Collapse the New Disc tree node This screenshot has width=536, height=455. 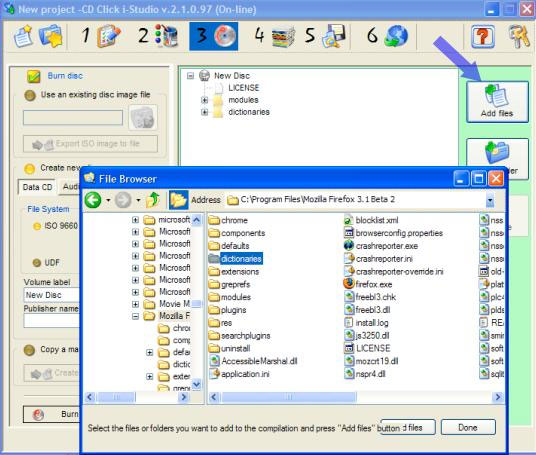point(190,76)
